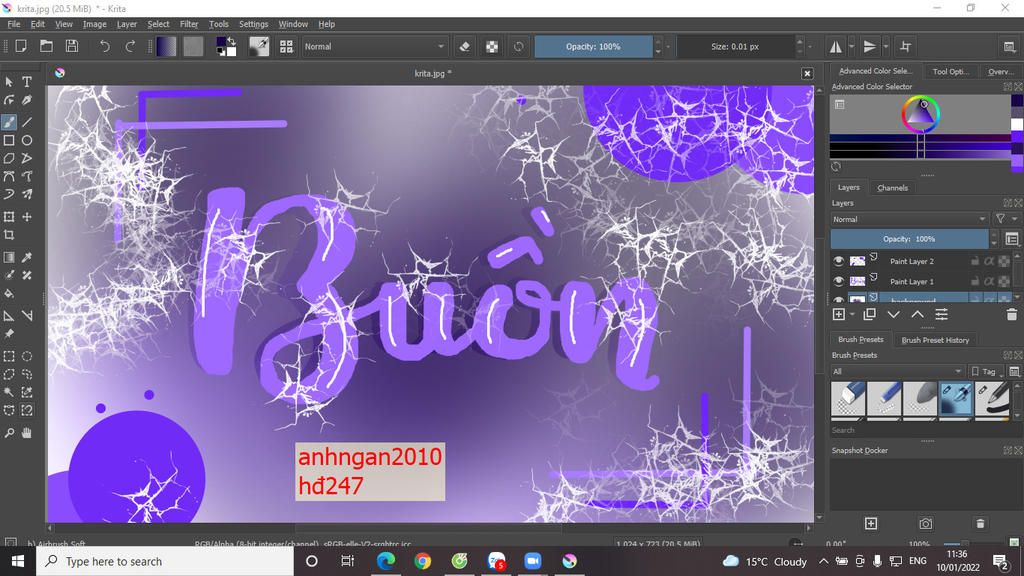Close the krita.jpg document tab
Image resolution: width=1024 pixels, height=576 pixels.
click(807, 73)
